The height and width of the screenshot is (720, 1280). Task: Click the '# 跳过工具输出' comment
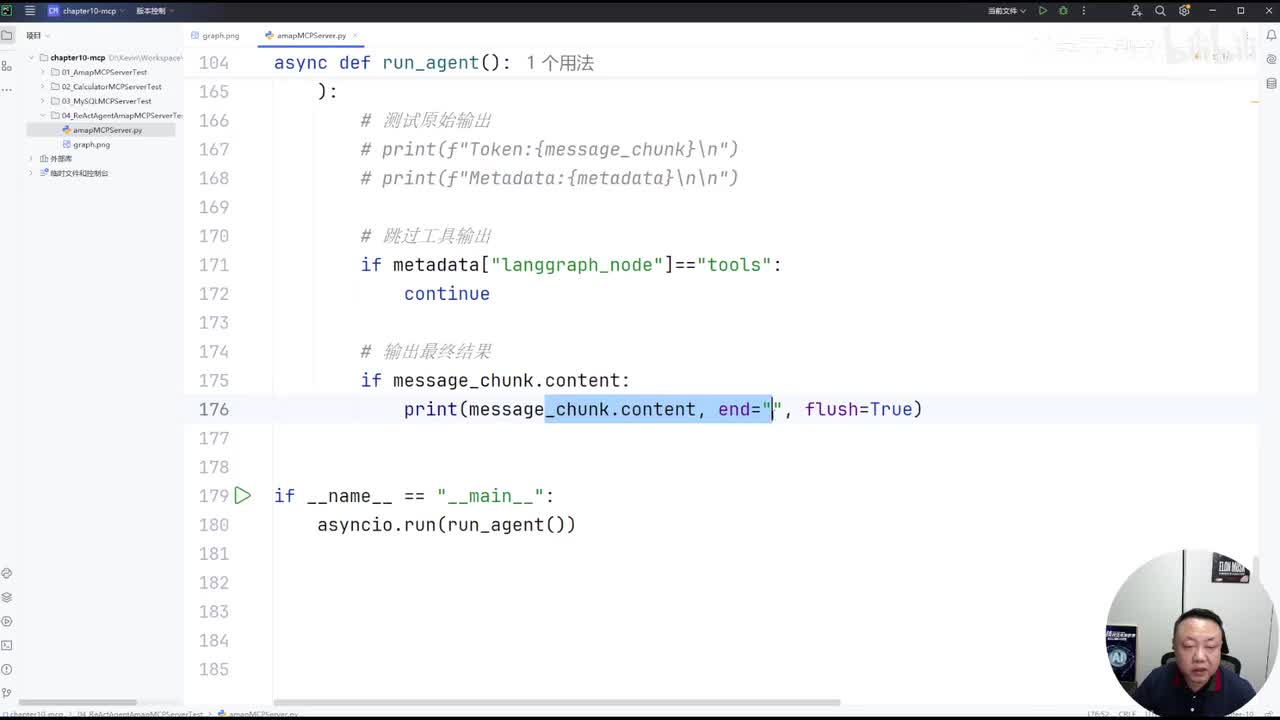426,236
